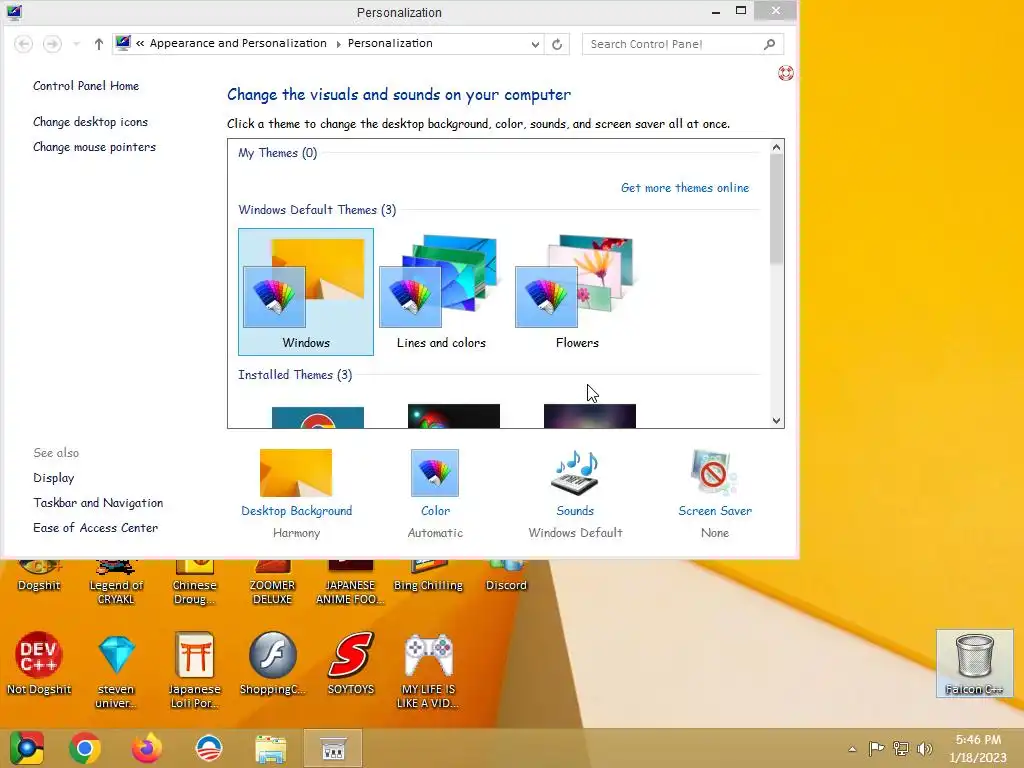Screen dimensions: 1024x768
Task: Open the Bing Chilling desktop shortcut
Action: [428, 576]
